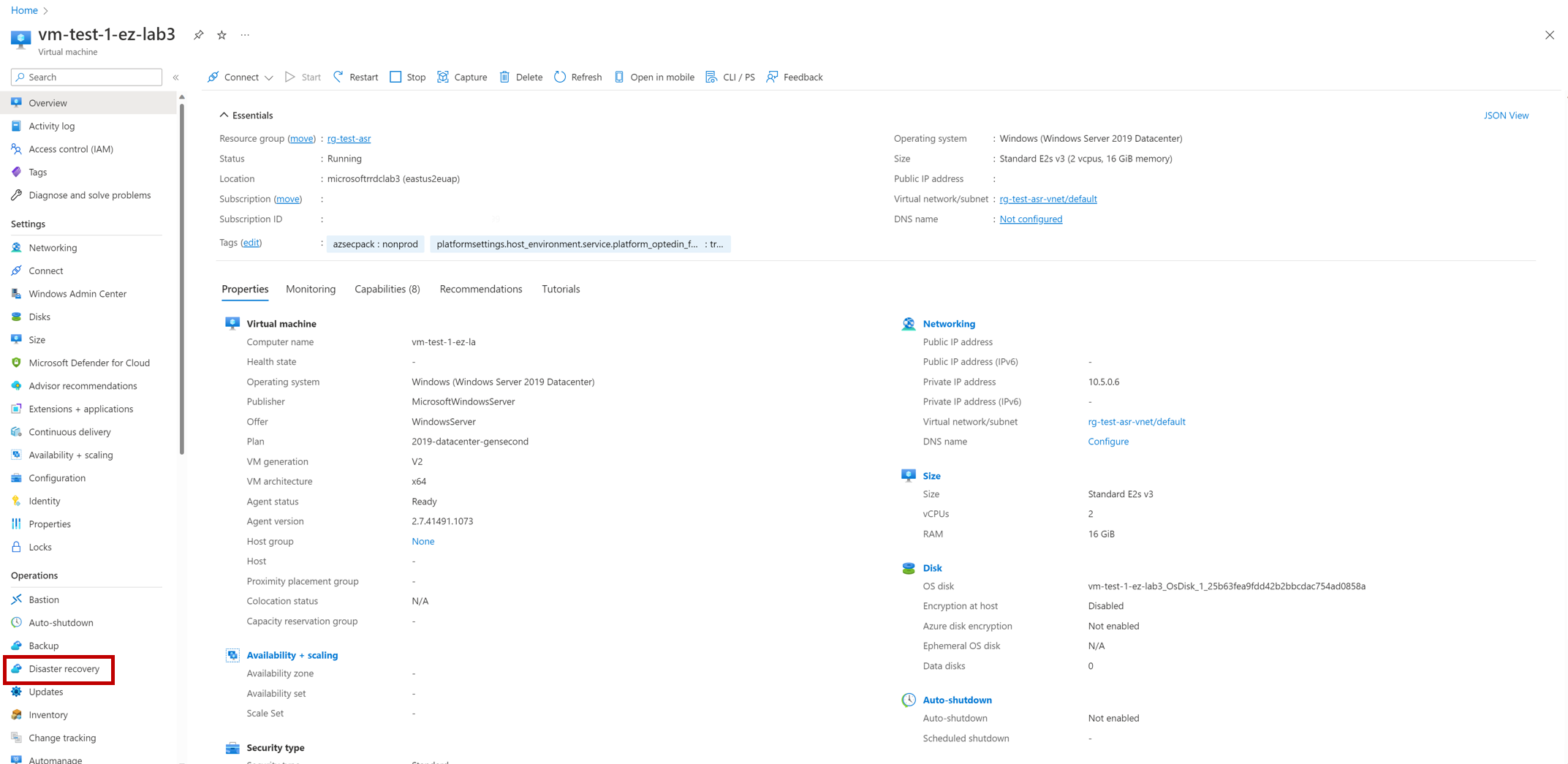Collapse the left sidebar menu
This screenshot has height=764, width=1568.
click(176, 77)
